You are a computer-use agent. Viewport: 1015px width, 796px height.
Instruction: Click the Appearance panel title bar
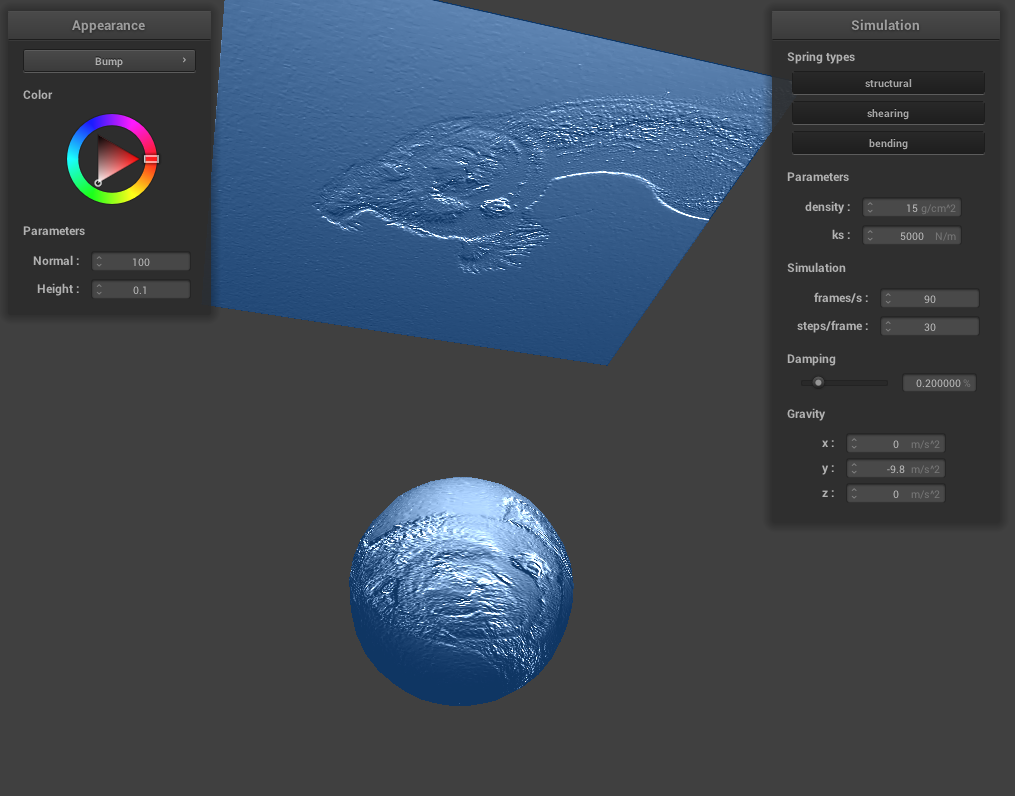(x=109, y=25)
